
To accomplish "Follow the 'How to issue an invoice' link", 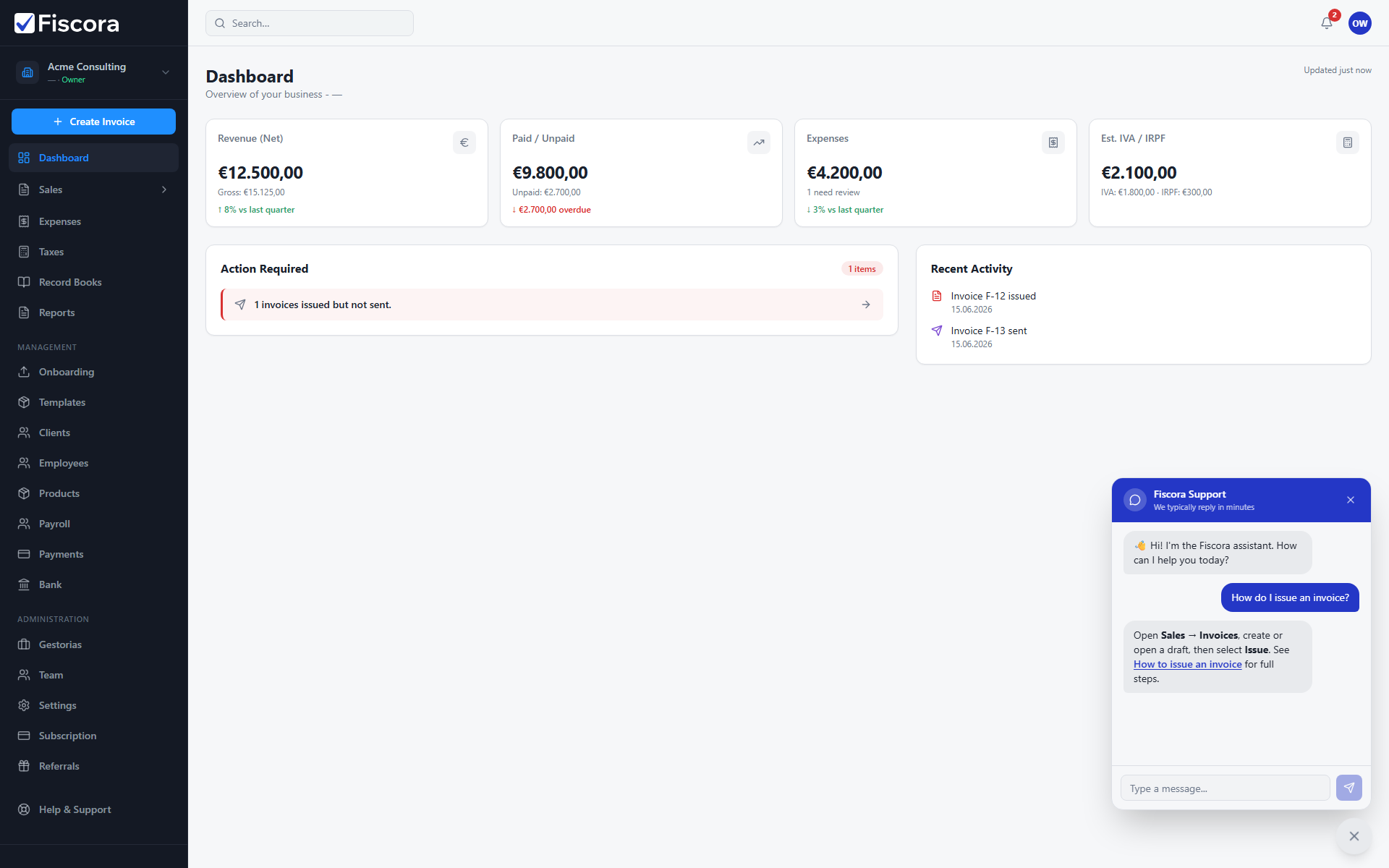I will point(1187,664).
